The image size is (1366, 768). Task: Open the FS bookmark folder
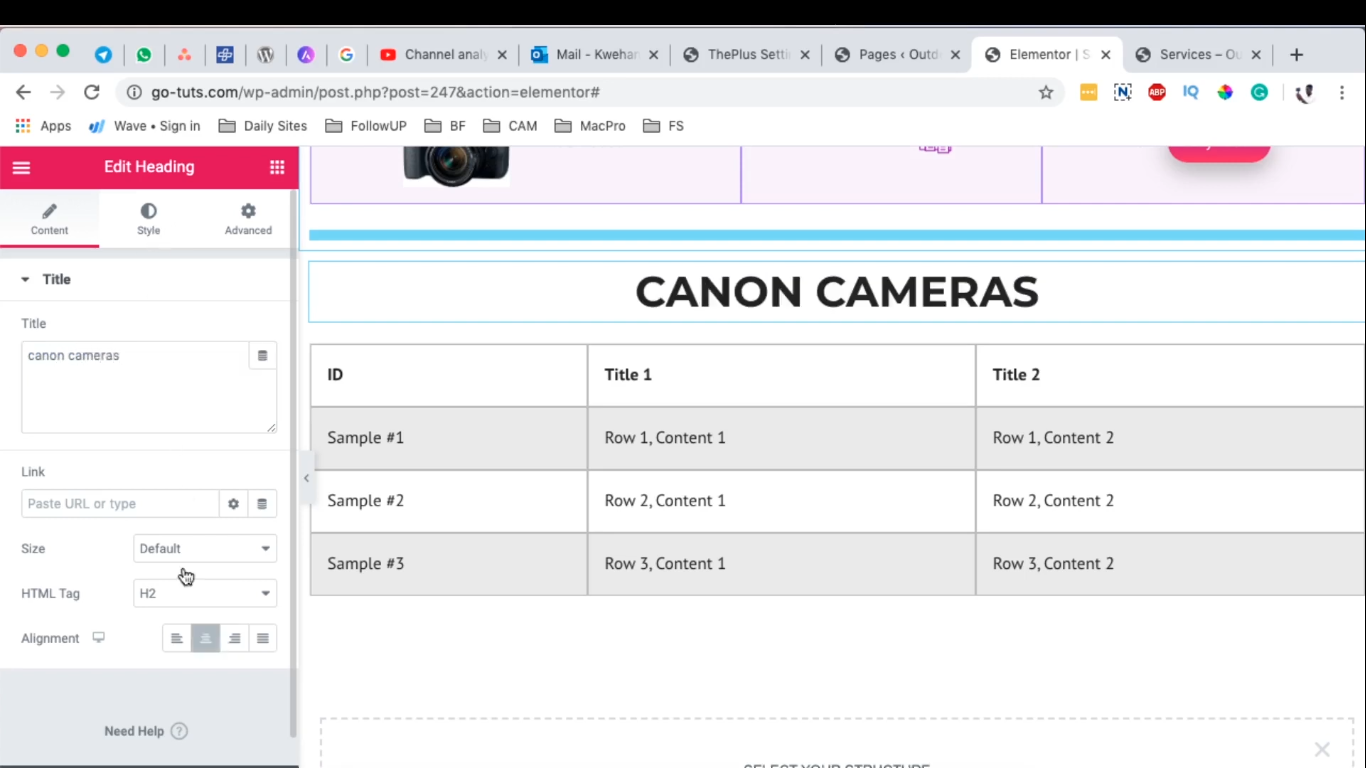click(664, 126)
